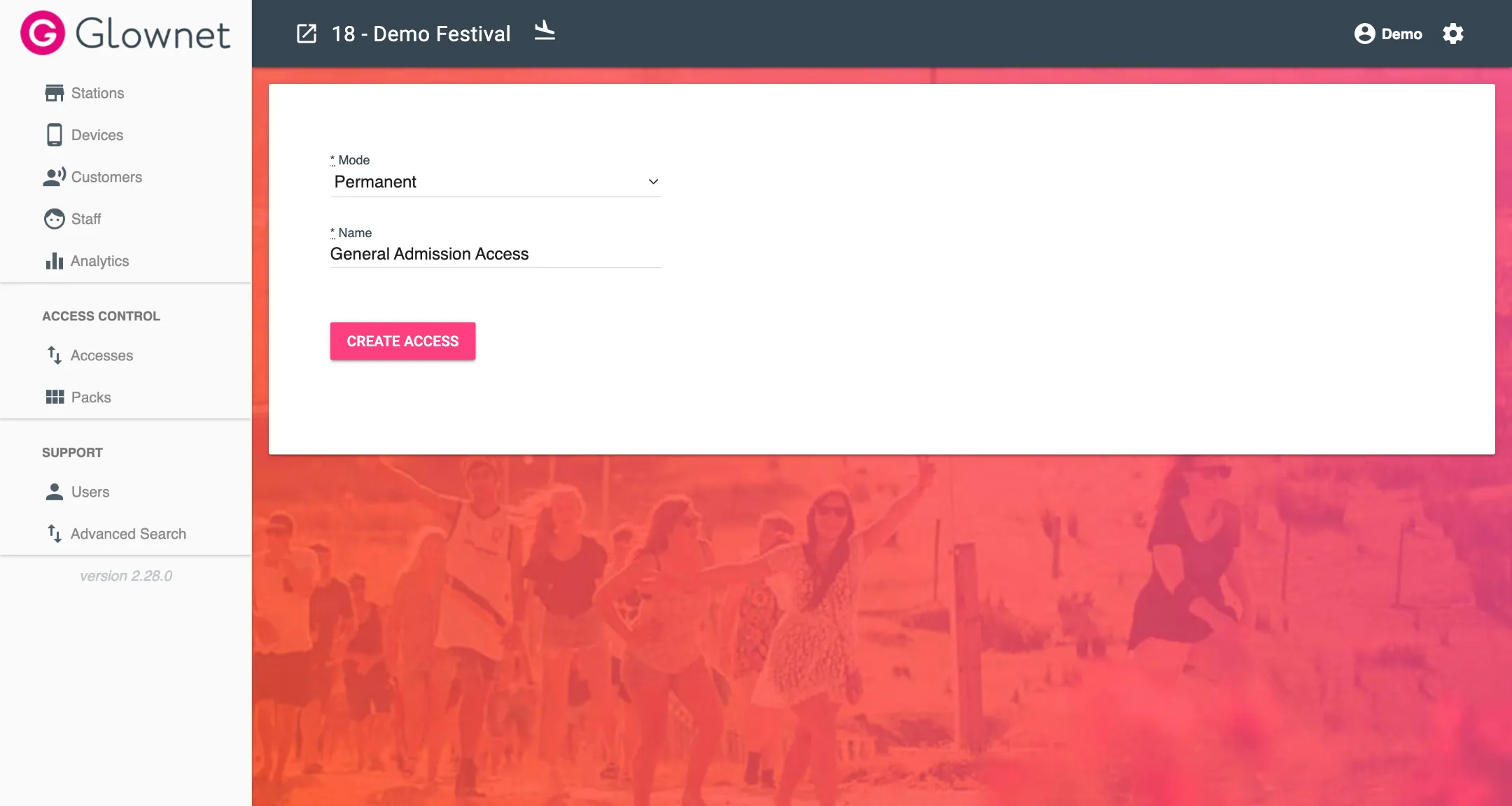Open the Analytics bar chart icon
Viewport: 1512px width, 806px height.
pyautogui.click(x=55, y=261)
